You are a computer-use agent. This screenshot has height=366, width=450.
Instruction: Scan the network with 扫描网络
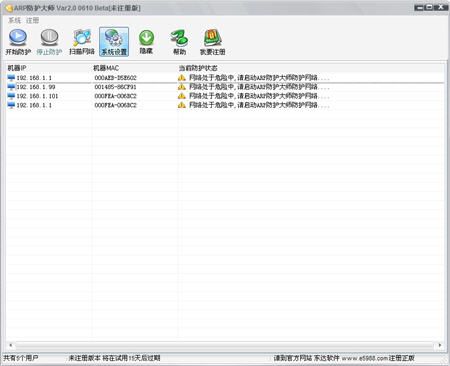(x=82, y=42)
